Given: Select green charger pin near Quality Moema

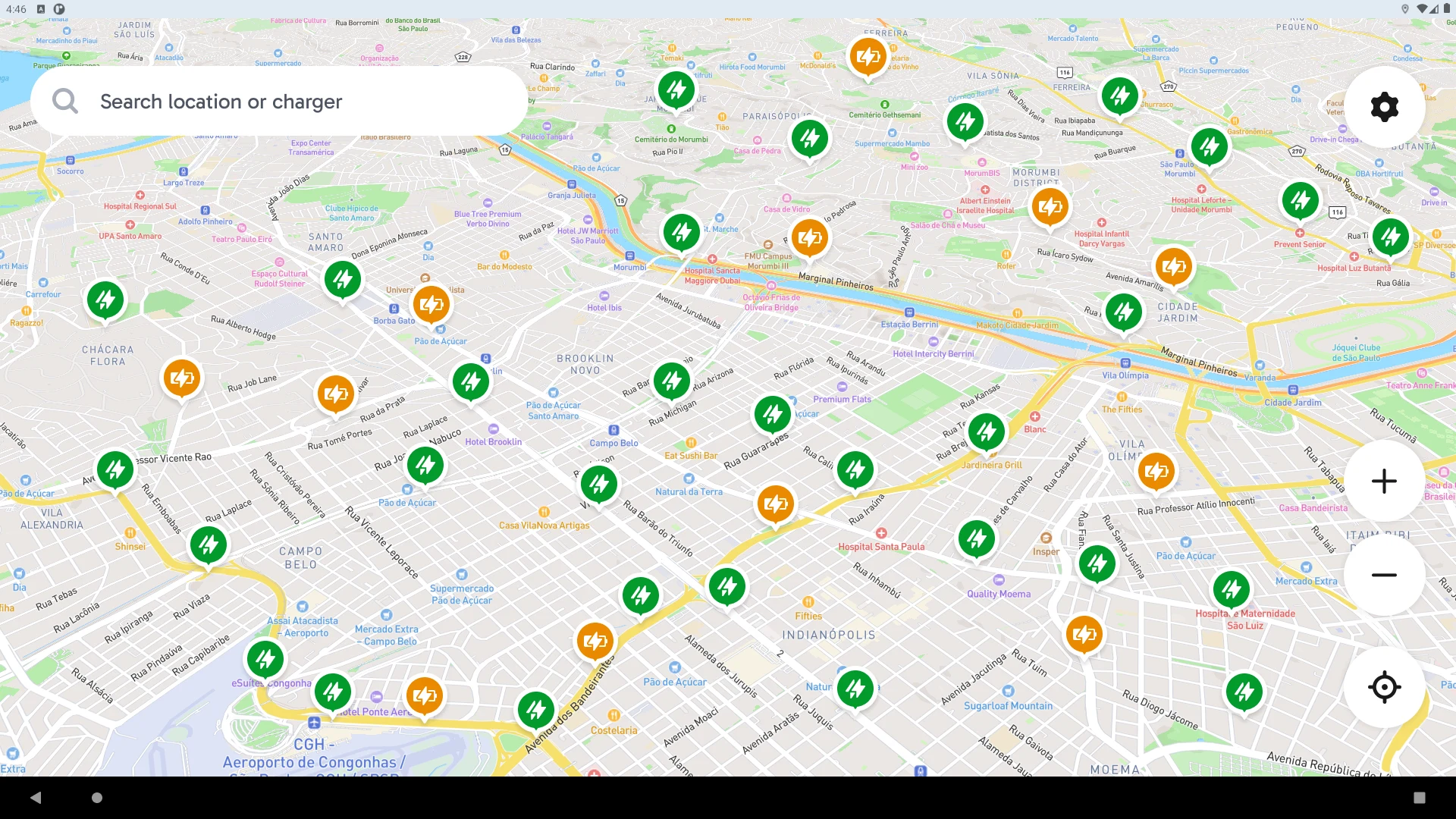Looking at the screenshot, I should pos(976,540).
